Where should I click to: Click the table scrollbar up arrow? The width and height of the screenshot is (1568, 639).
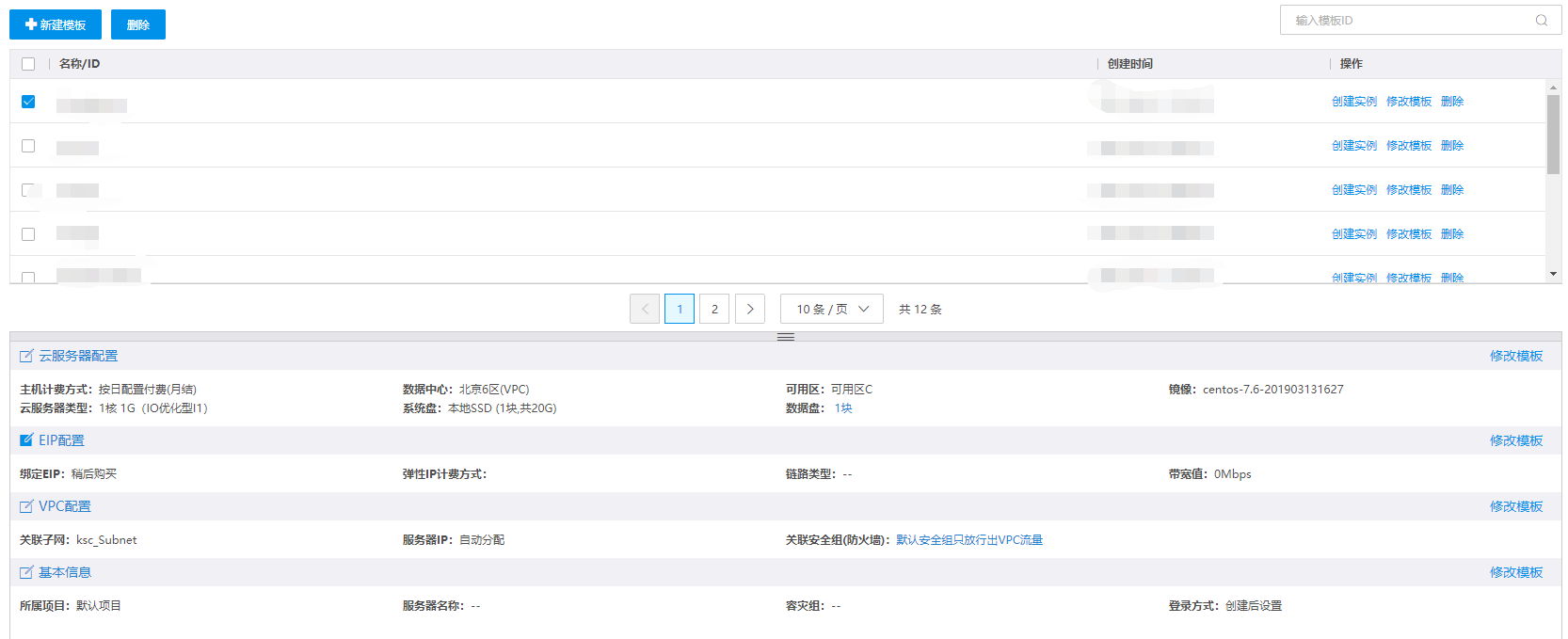(x=1553, y=88)
